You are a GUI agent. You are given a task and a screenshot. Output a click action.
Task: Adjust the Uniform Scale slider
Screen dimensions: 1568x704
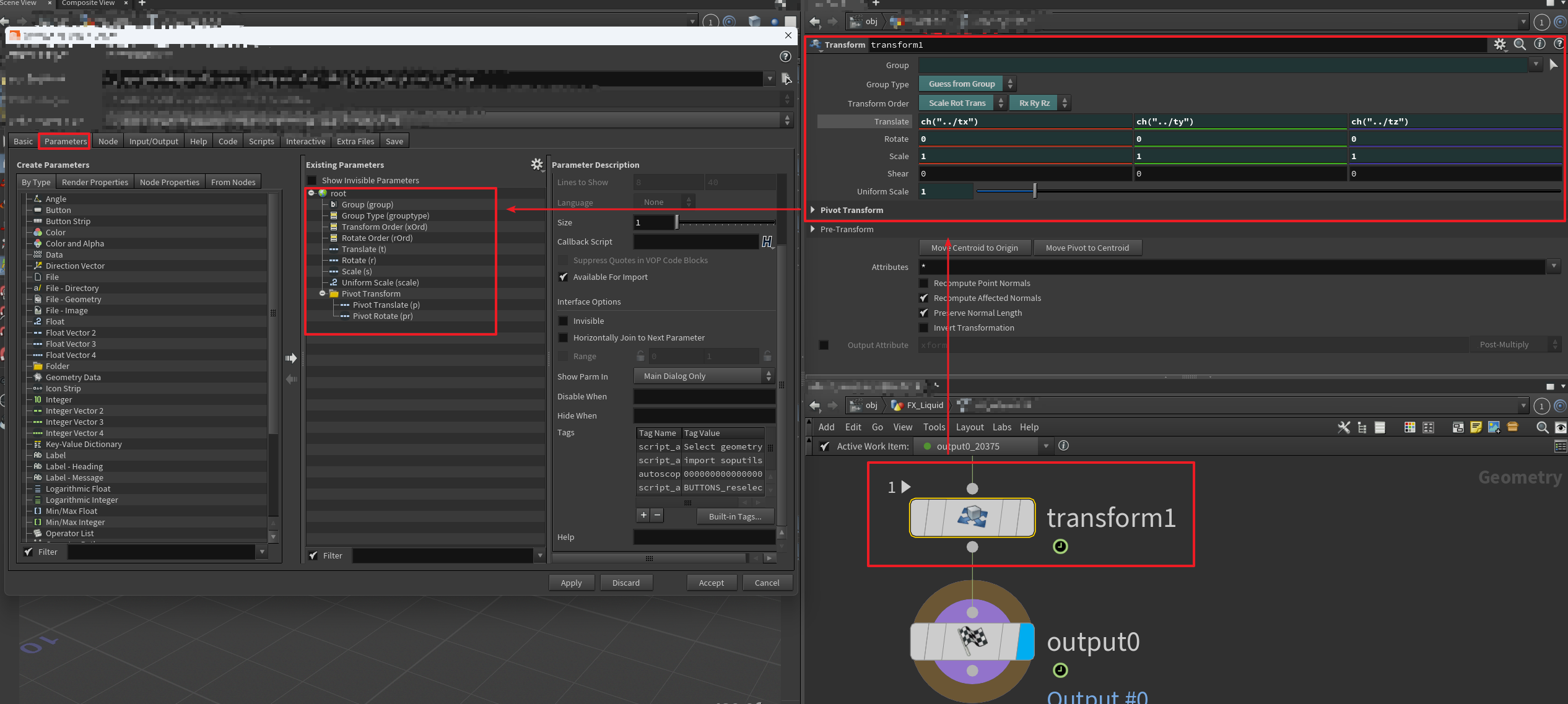tap(1034, 191)
